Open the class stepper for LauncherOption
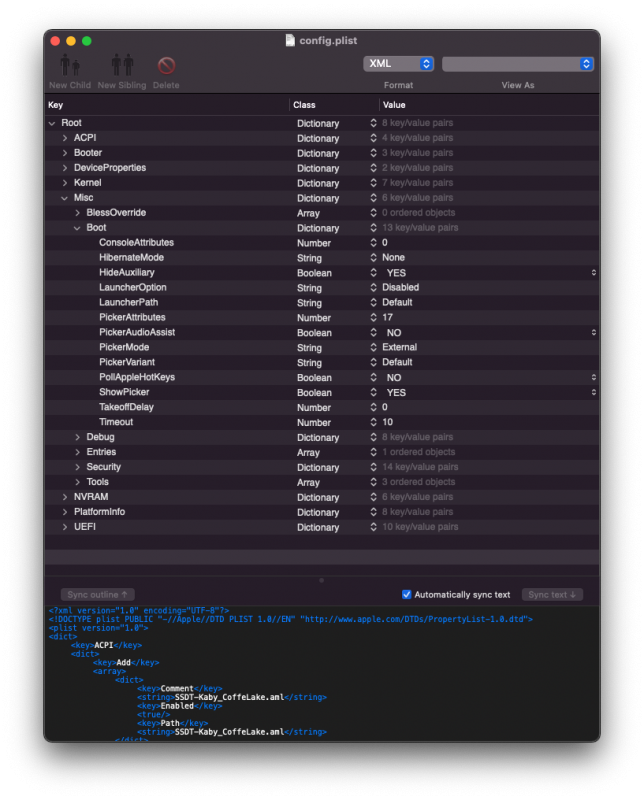Image resolution: width=644 pixels, height=800 pixels. 373,288
